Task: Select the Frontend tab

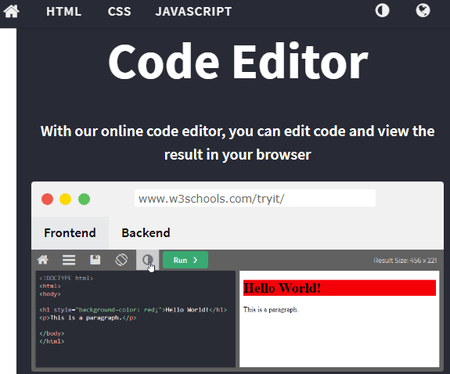Action: (70, 233)
